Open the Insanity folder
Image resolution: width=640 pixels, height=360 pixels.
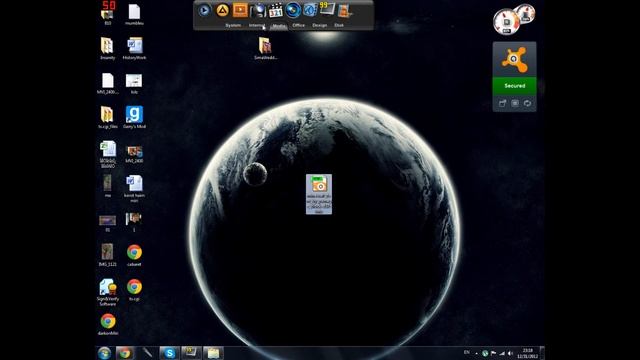click(107, 49)
